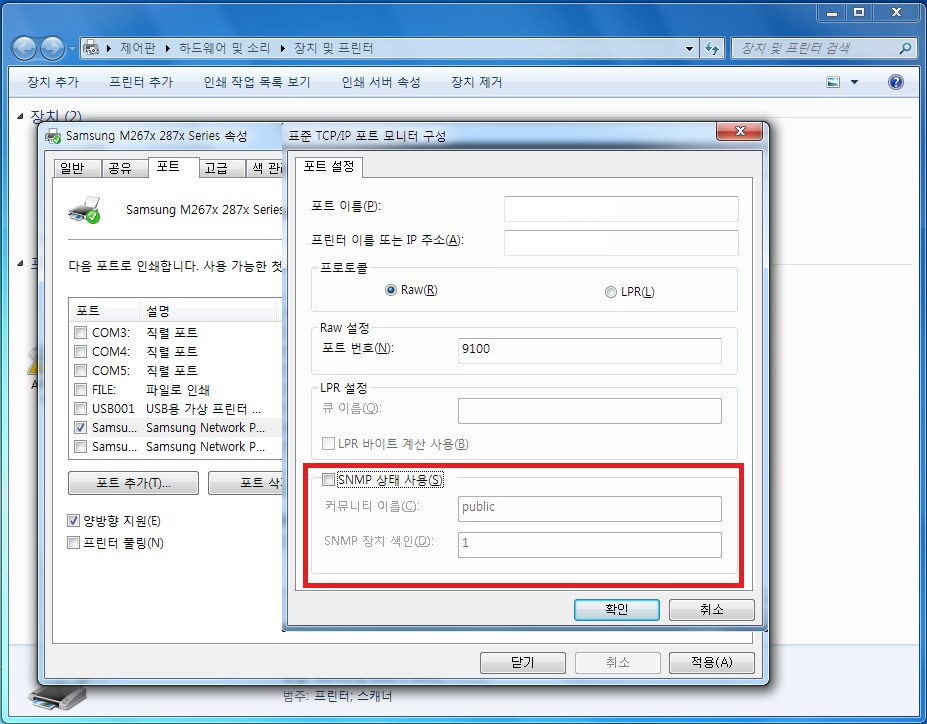This screenshot has height=724, width=927.
Task: Enable the SNMP 상태 사용 checkbox
Action: [328, 479]
